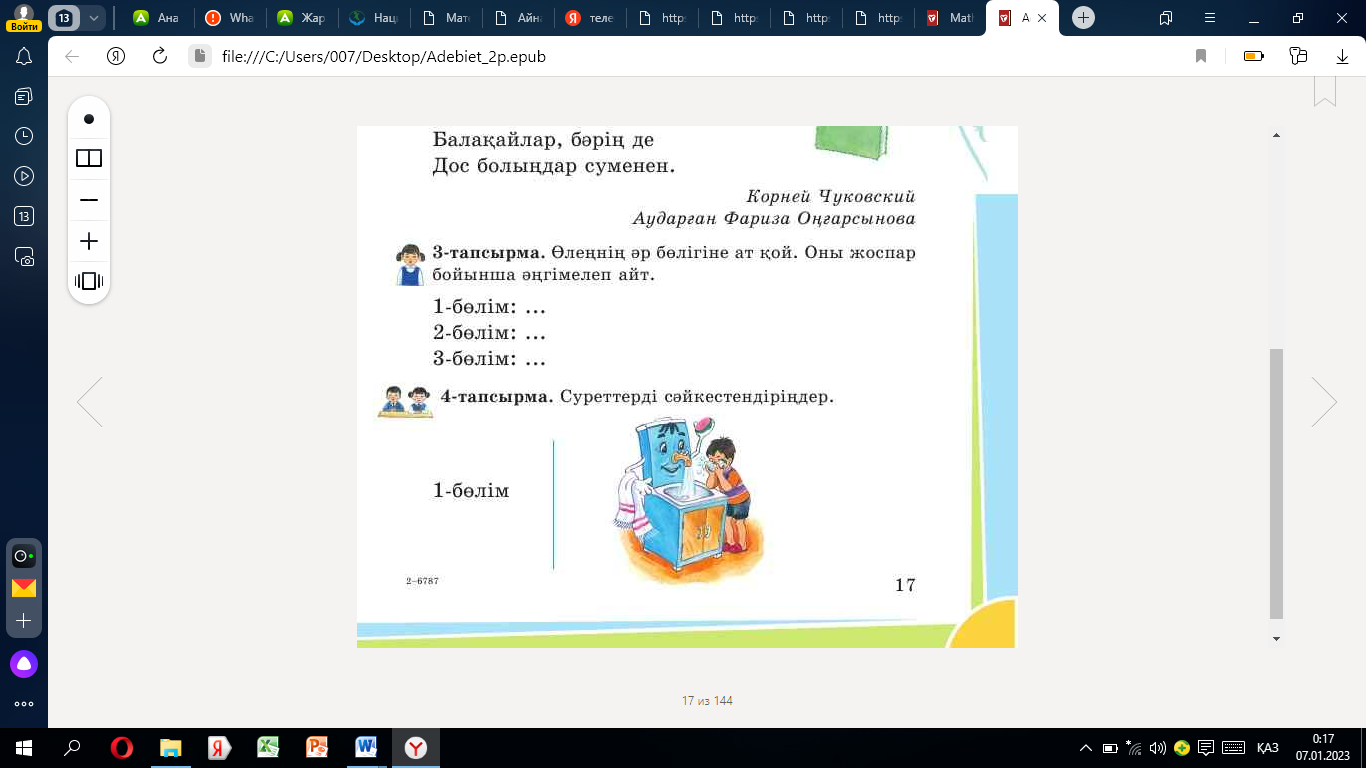Open File Explorer from the taskbar
The image size is (1366, 768).
[x=171, y=748]
